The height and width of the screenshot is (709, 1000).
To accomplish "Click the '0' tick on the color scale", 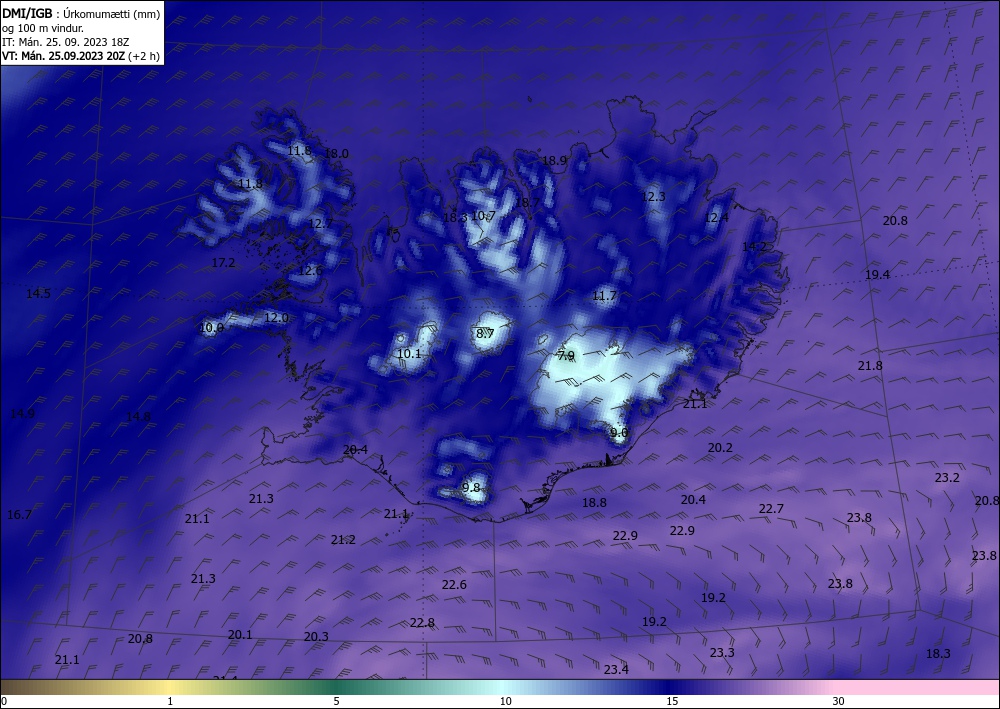I will (4, 701).
